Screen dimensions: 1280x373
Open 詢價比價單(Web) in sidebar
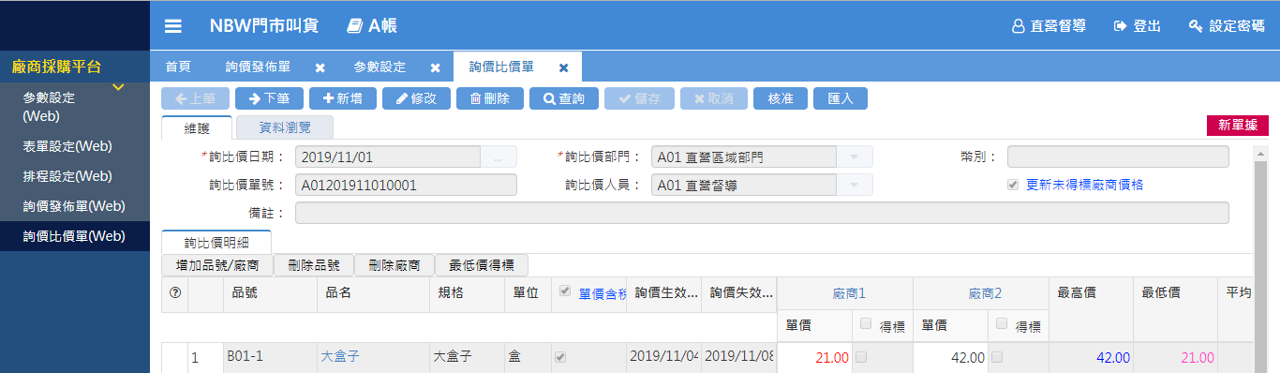(75, 236)
